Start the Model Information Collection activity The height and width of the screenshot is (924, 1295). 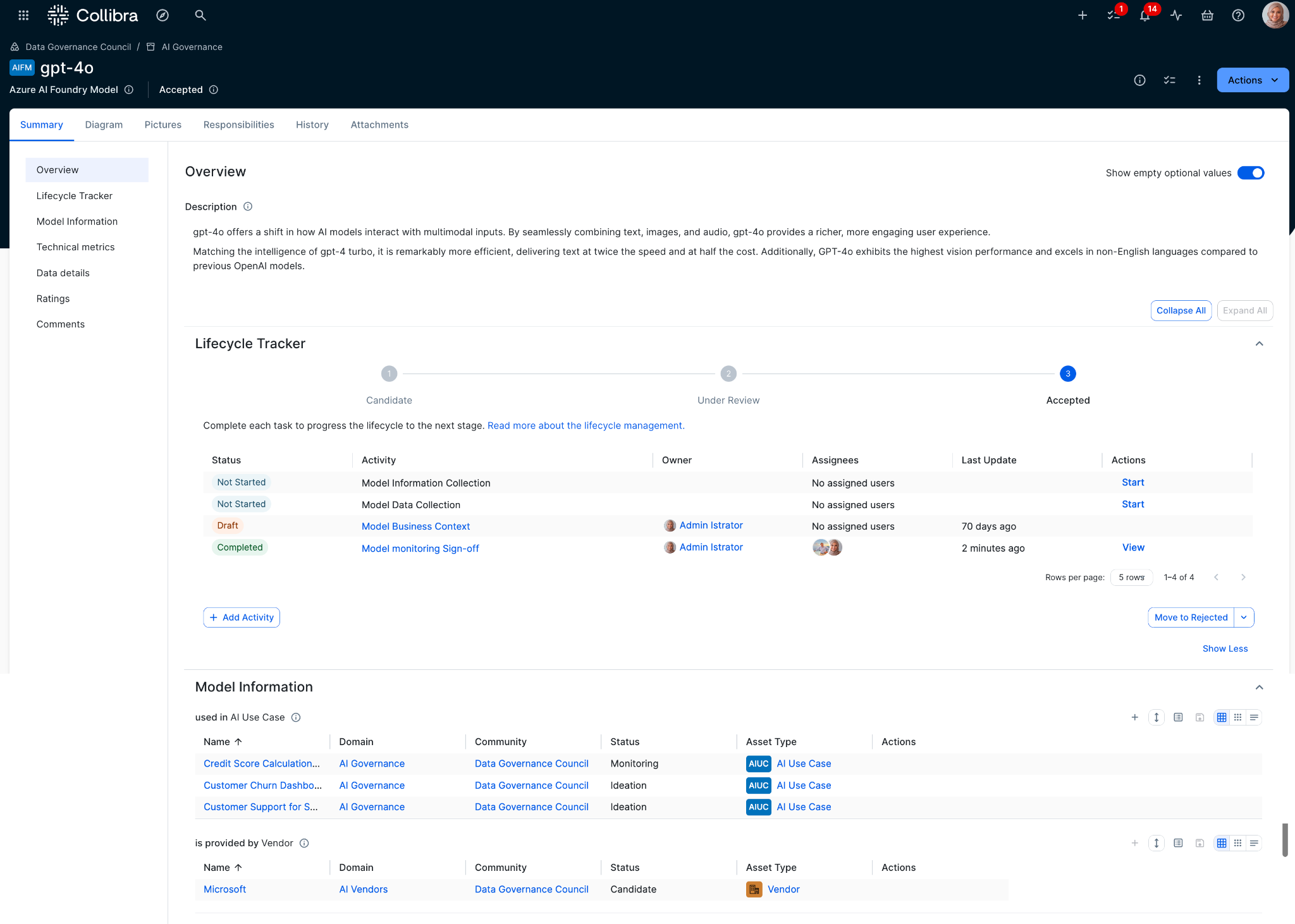point(1132,482)
